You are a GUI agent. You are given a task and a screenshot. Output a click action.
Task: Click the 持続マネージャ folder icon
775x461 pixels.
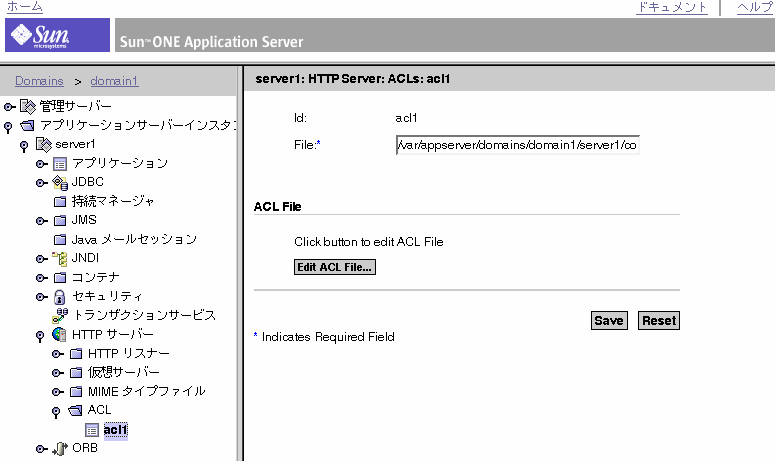point(60,202)
